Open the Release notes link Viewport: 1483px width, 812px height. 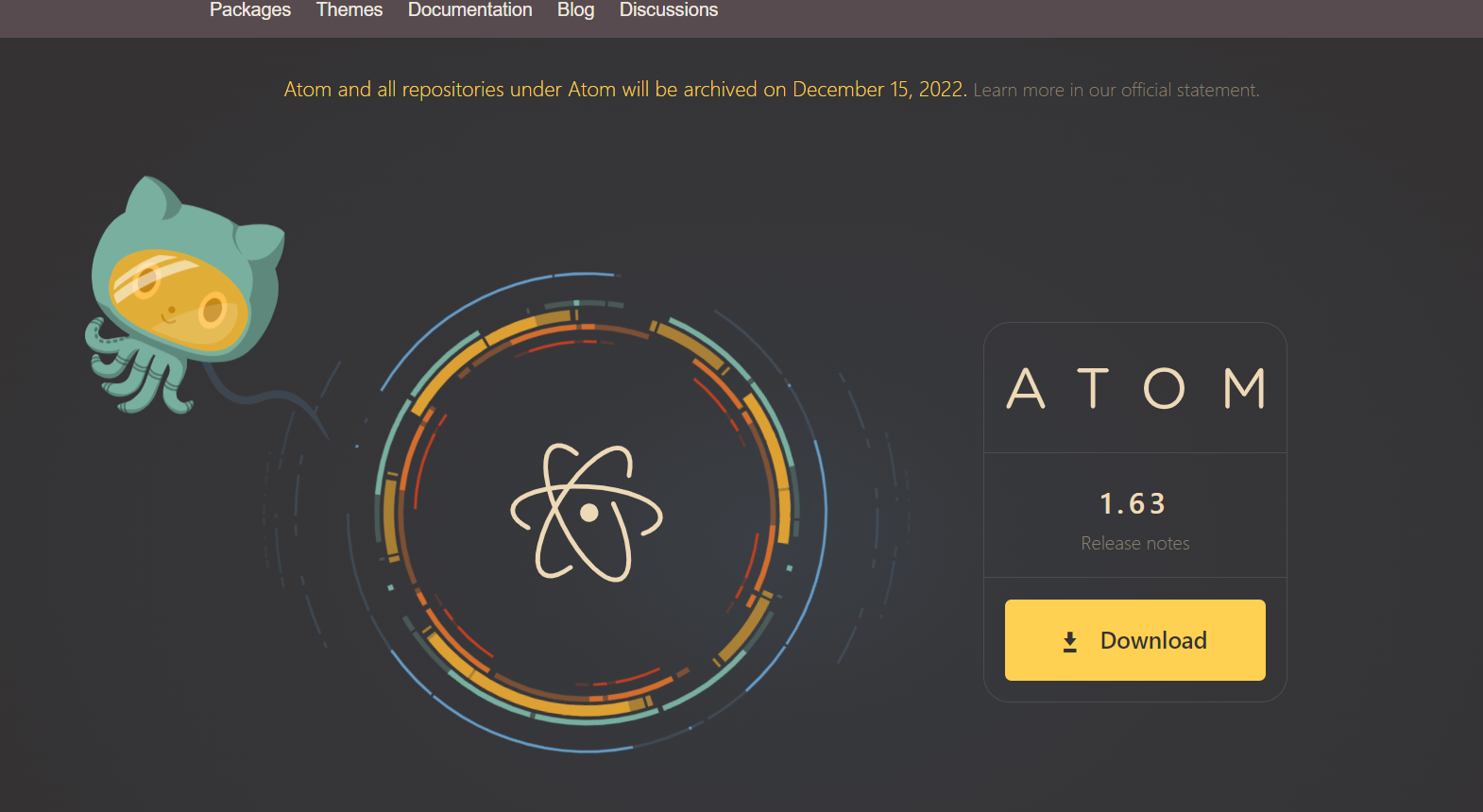click(1134, 543)
